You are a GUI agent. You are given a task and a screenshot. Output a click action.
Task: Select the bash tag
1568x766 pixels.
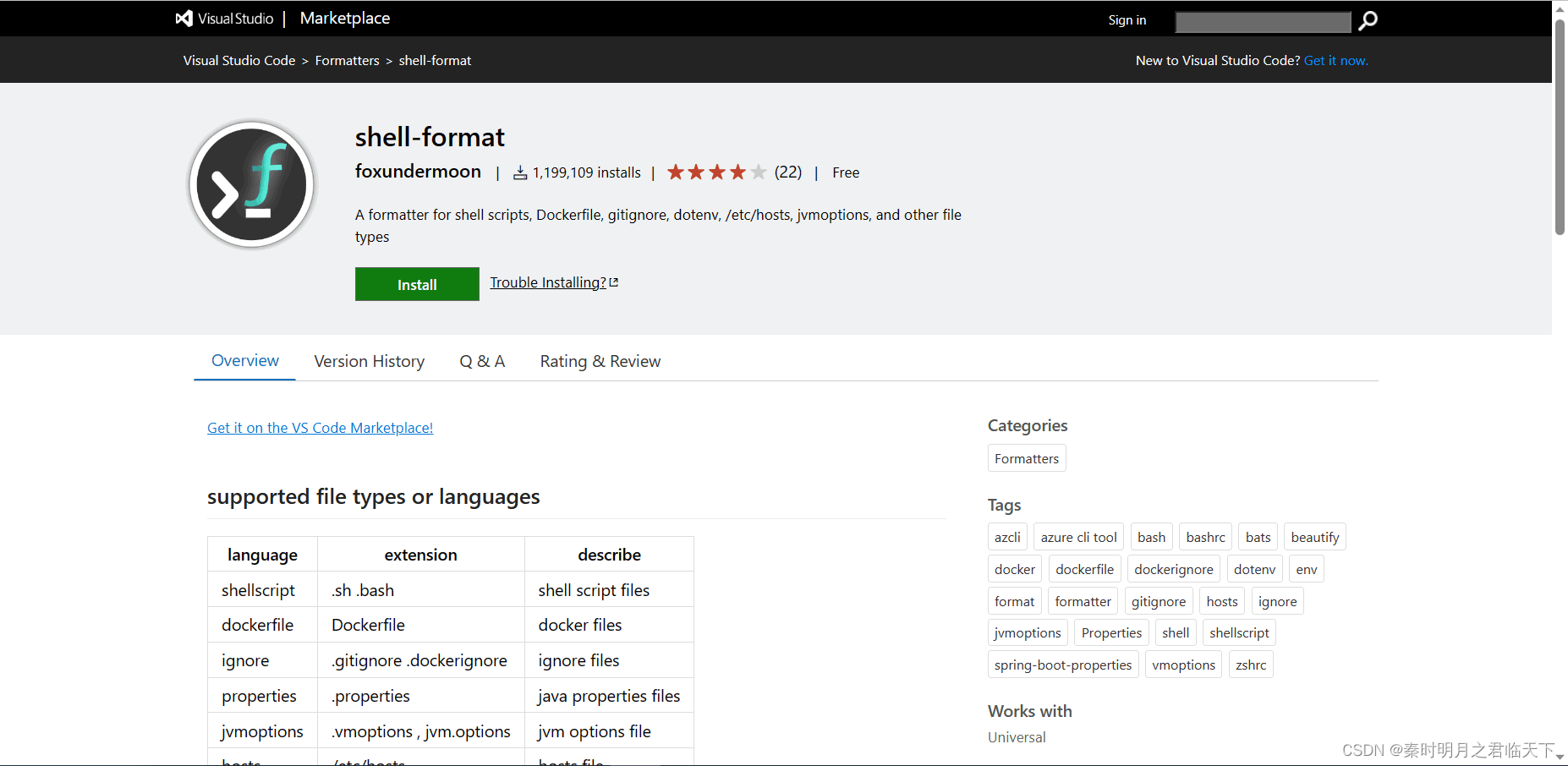(x=1151, y=537)
